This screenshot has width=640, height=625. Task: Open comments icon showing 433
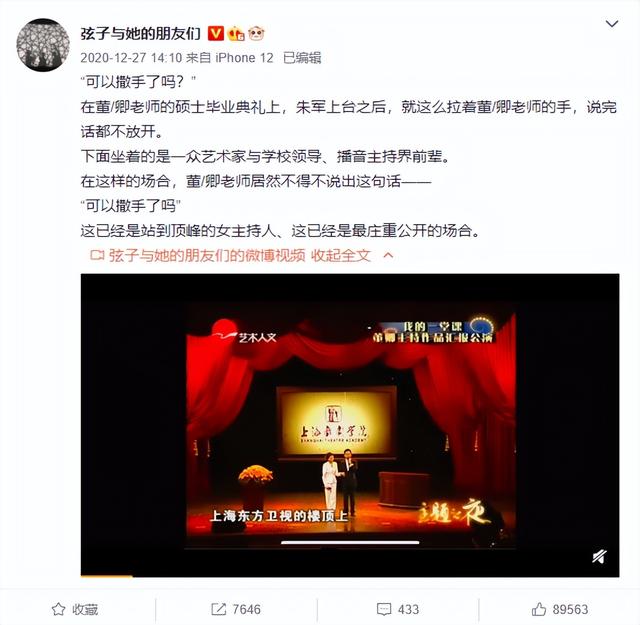398,609
